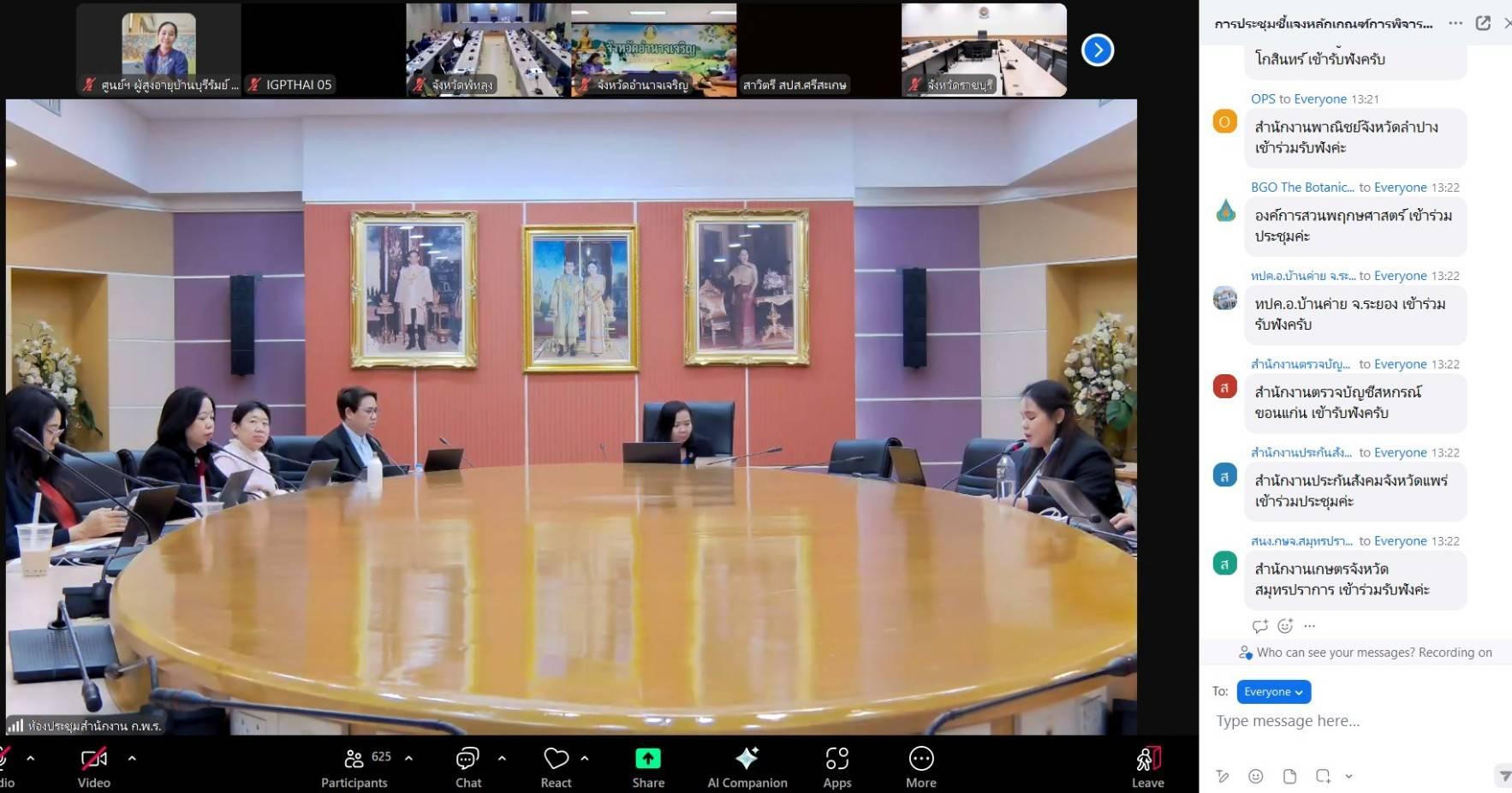Toggle the Participants list panel
The image size is (1512, 793).
(354, 766)
